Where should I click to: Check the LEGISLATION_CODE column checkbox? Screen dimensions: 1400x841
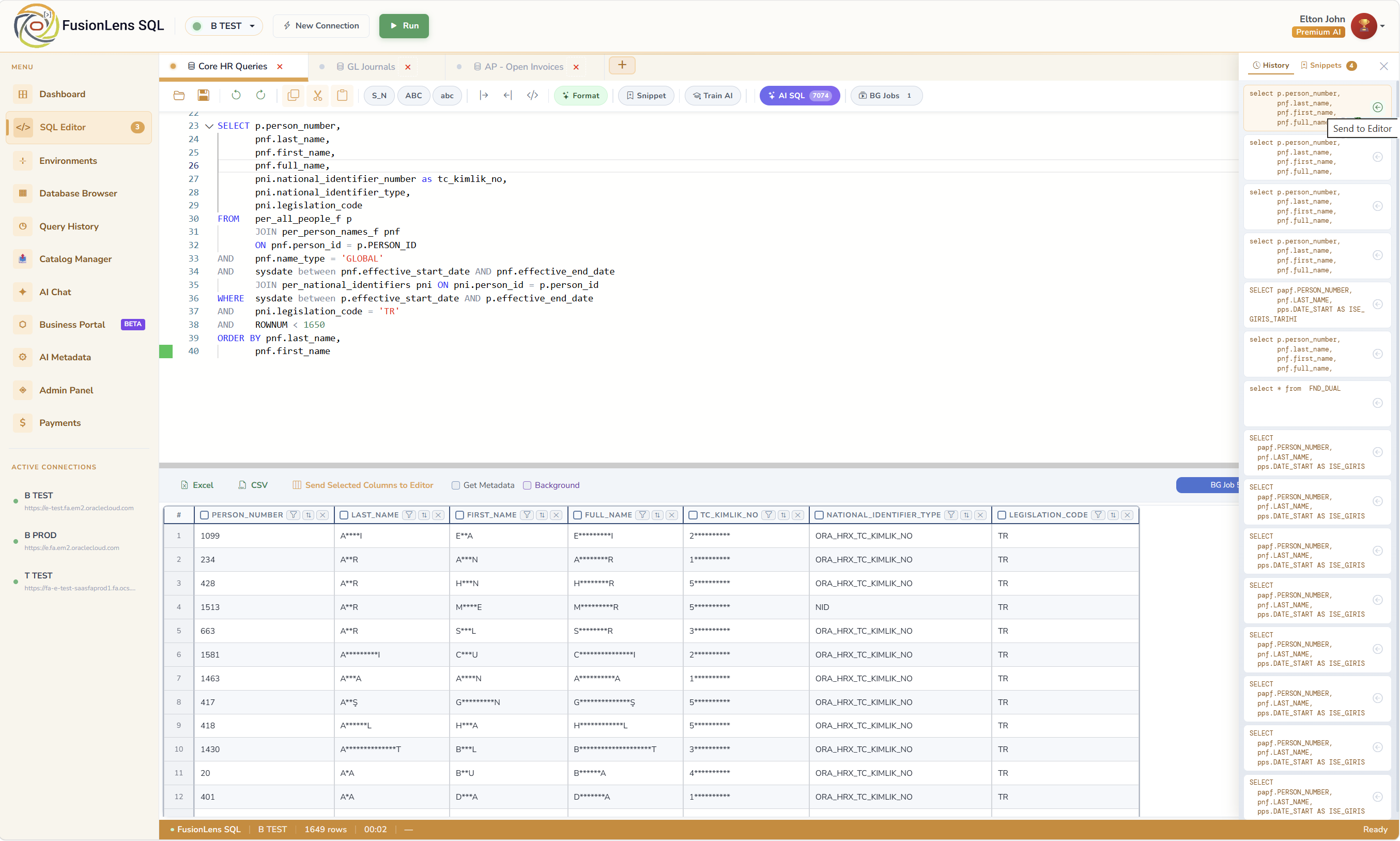(x=1002, y=515)
